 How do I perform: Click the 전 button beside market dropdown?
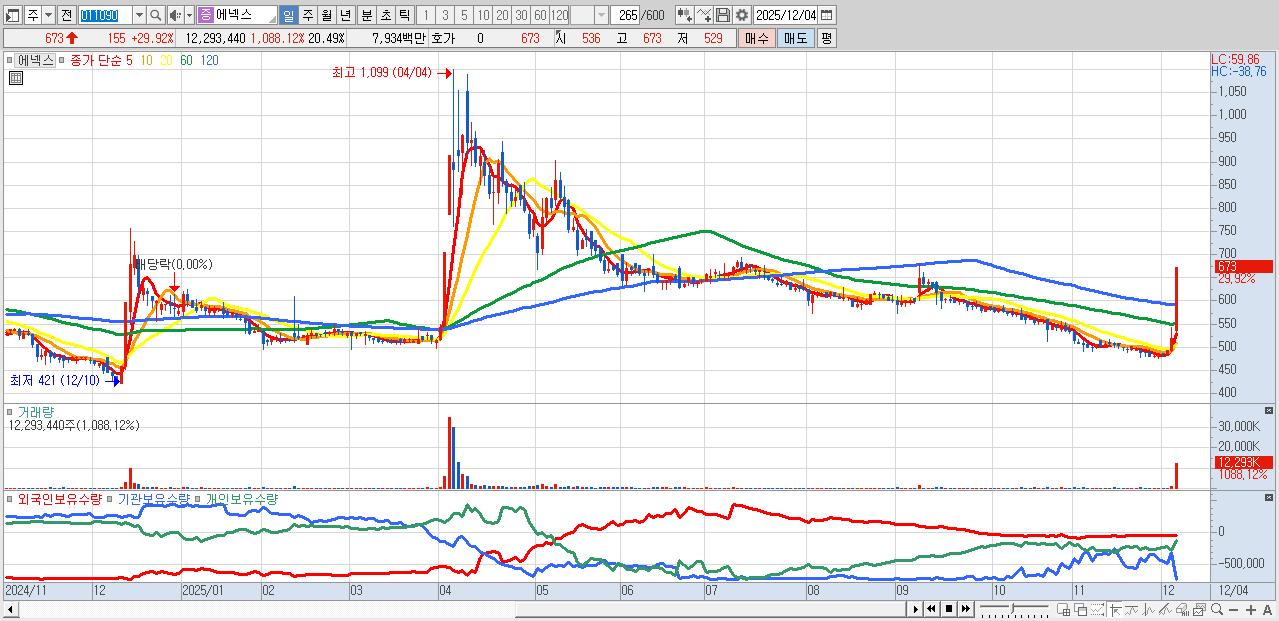point(67,15)
